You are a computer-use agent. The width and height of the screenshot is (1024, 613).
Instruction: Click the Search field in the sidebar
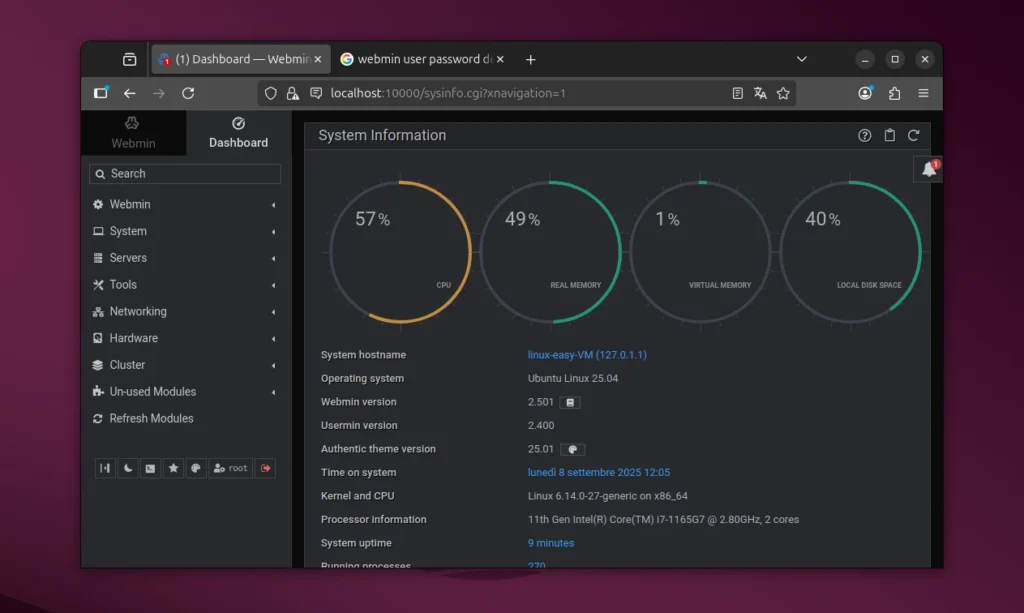(x=184, y=173)
